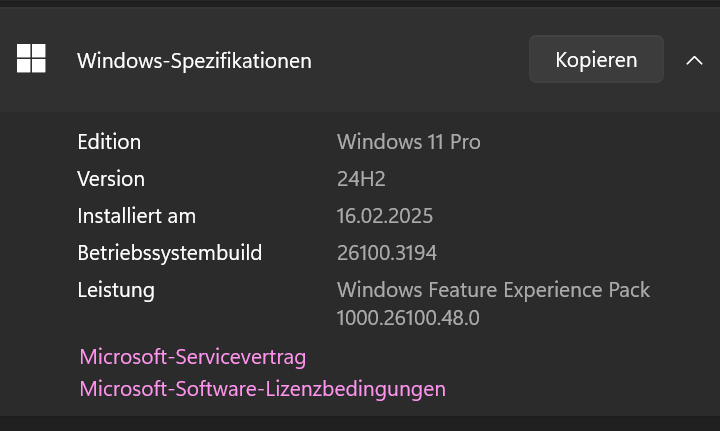
Task: Select the Windows Feature Experience Pack text
Action: [493, 290]
